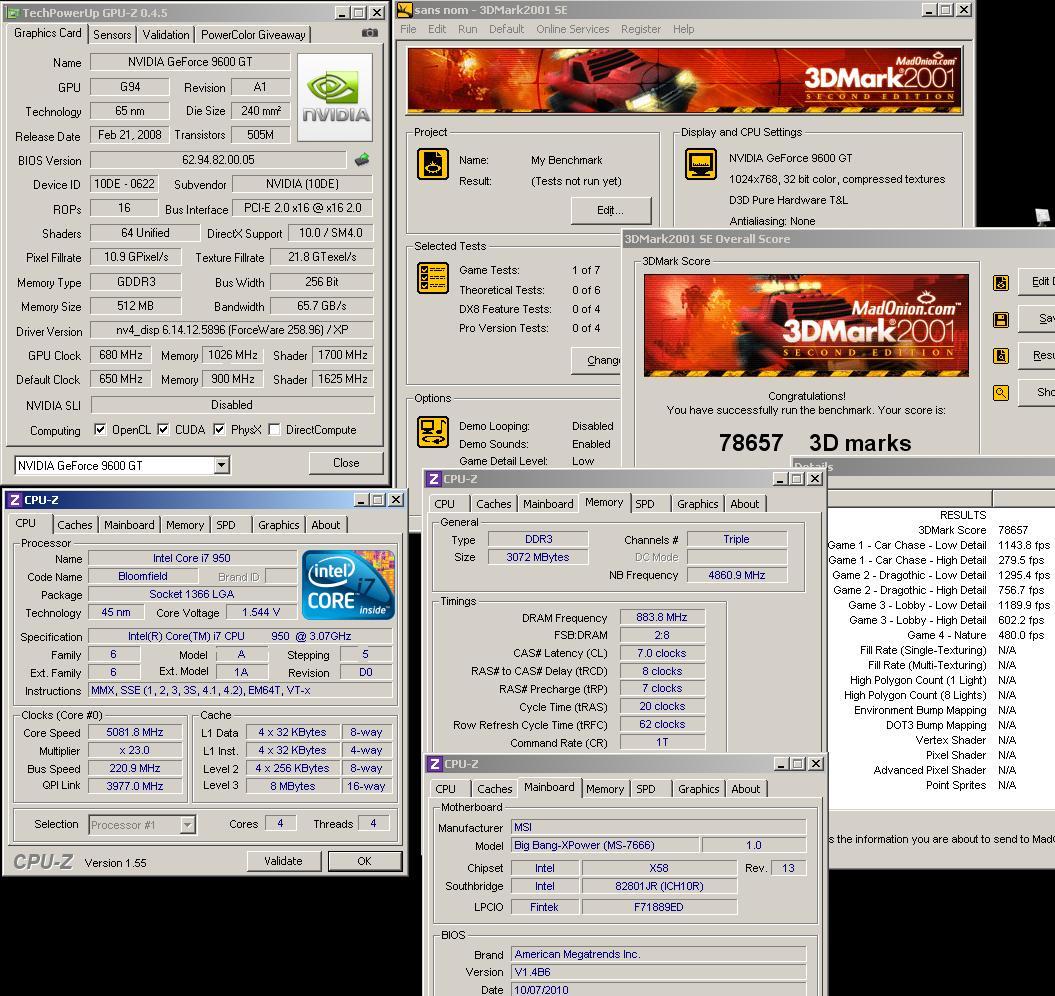Click the 78657 3D marks score text
Viewport: 1055px width, 996px height.
(x=815, y=442)
